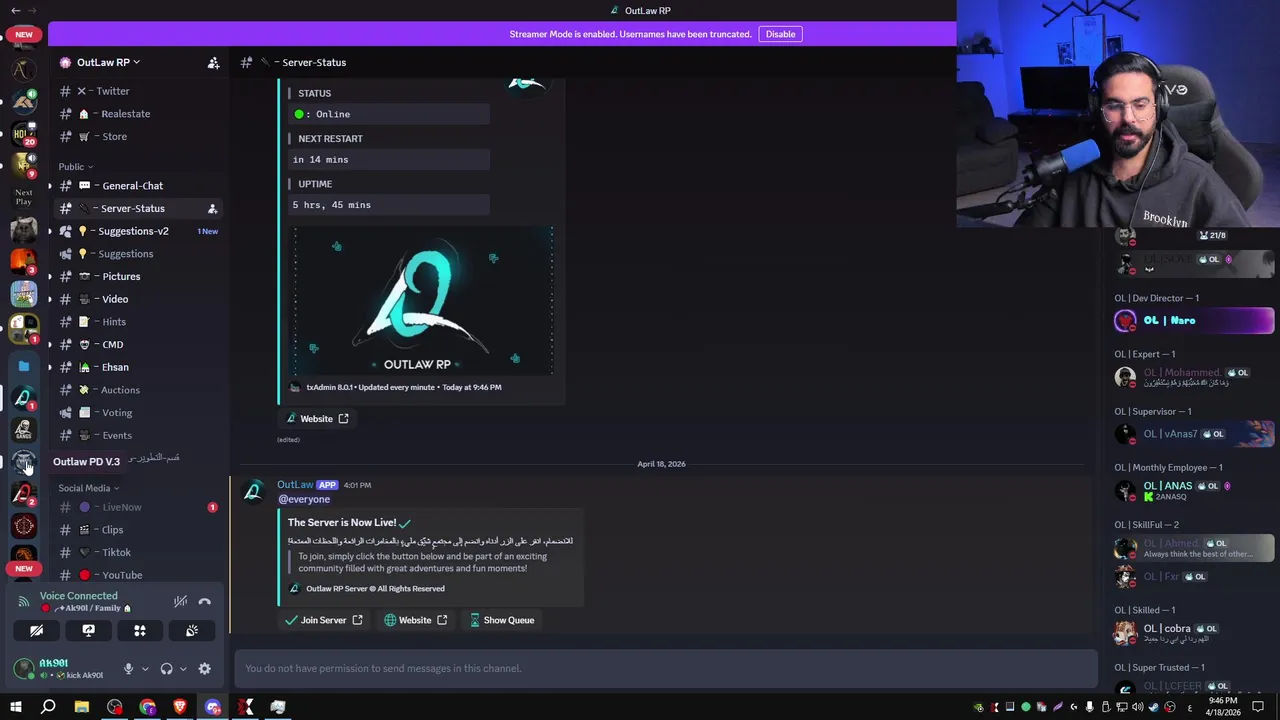Deafen with the headphones icon
This screenshot has width=1280, height=720.
click(166, 669)
